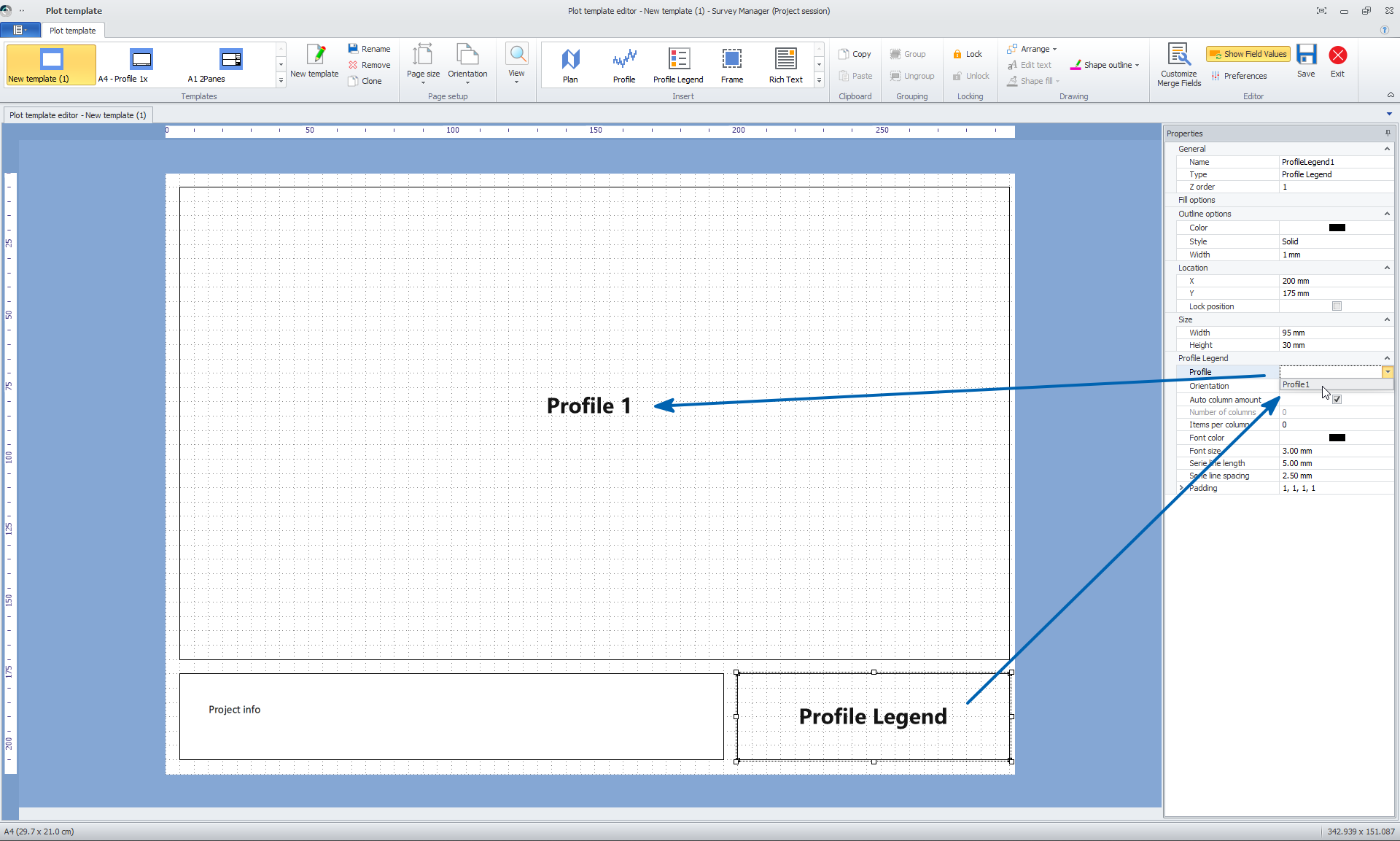
Task: Pin the Properties panel
Action: click(x=1387, y=133)
